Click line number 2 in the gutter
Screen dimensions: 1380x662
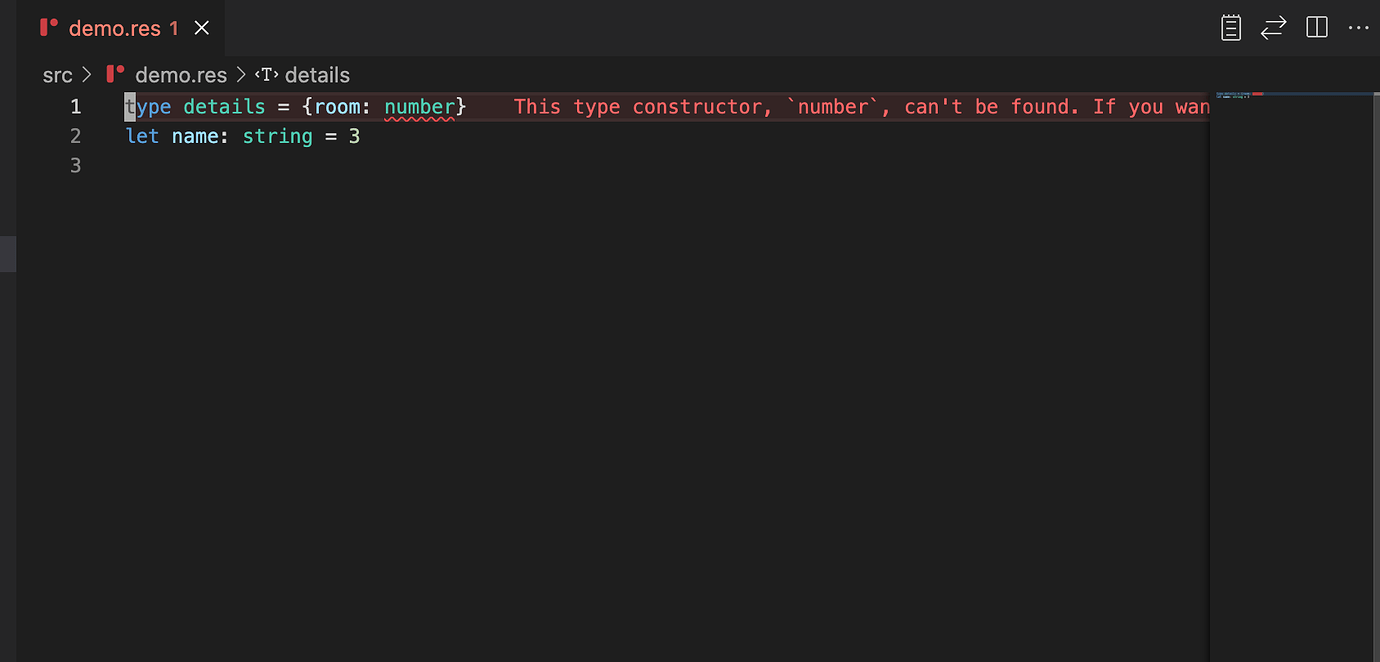(75, 136)
